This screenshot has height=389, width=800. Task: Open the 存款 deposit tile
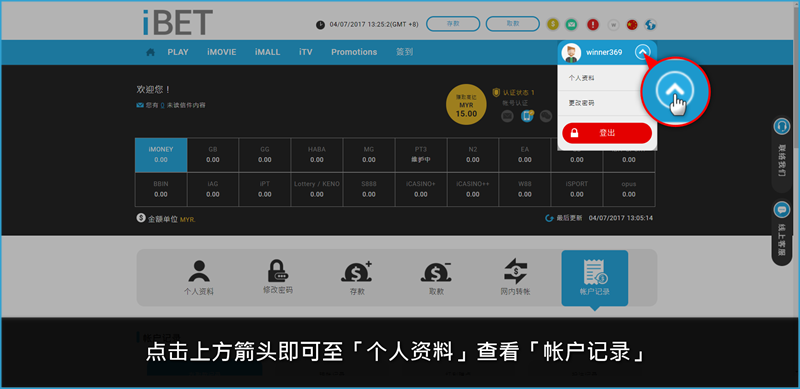357,278
